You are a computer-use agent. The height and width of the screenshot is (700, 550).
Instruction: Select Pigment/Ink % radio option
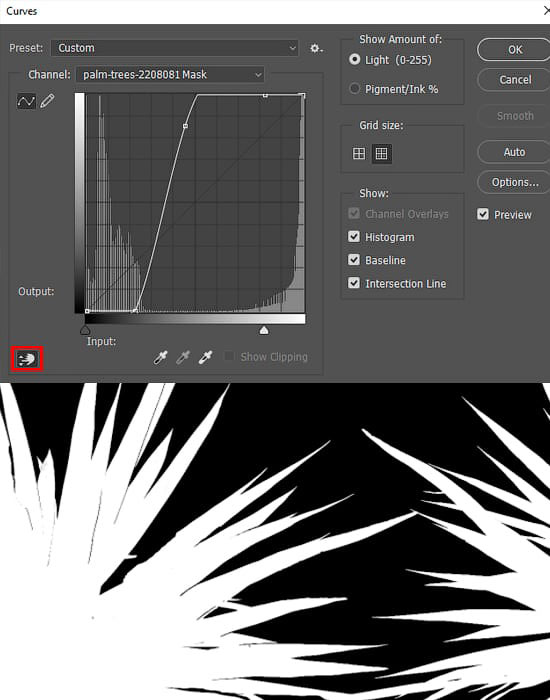pyautogui.click(x=354, y=88)
